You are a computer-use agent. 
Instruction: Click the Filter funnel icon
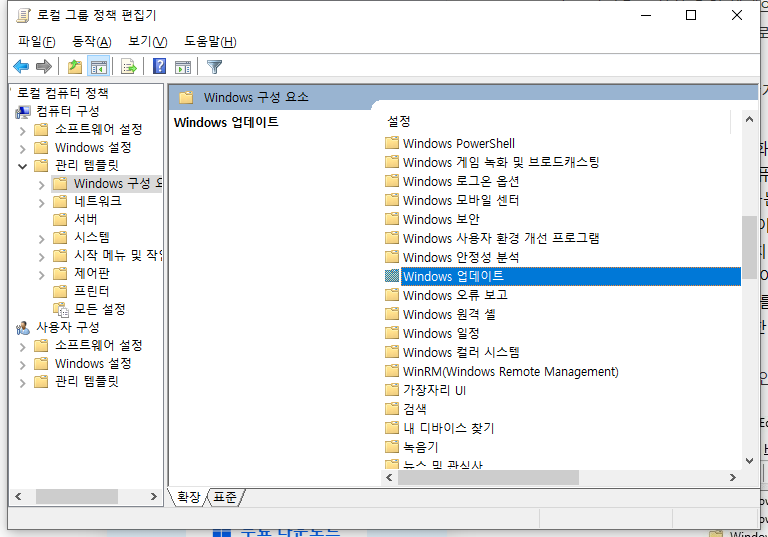[x=215, y=66]
